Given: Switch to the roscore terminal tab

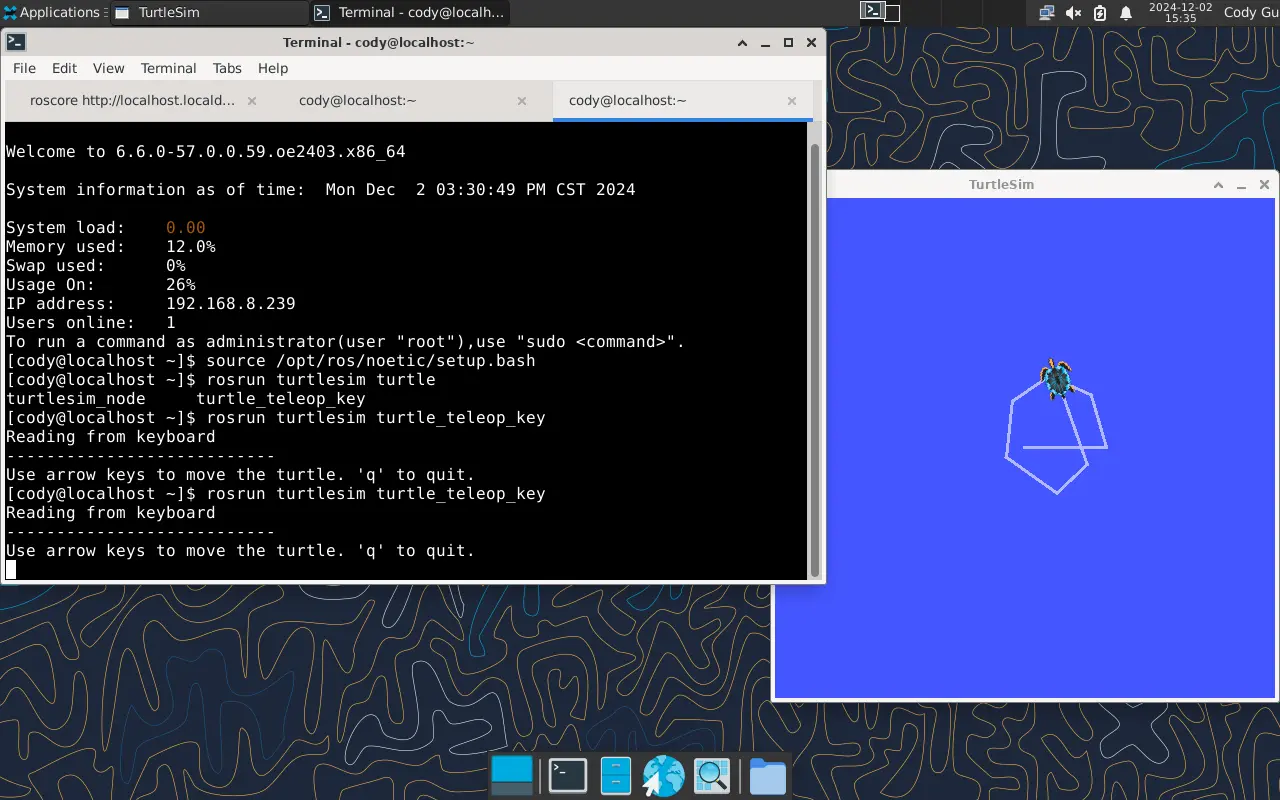Looking at the screenshot, I should (x=132, y=100).
